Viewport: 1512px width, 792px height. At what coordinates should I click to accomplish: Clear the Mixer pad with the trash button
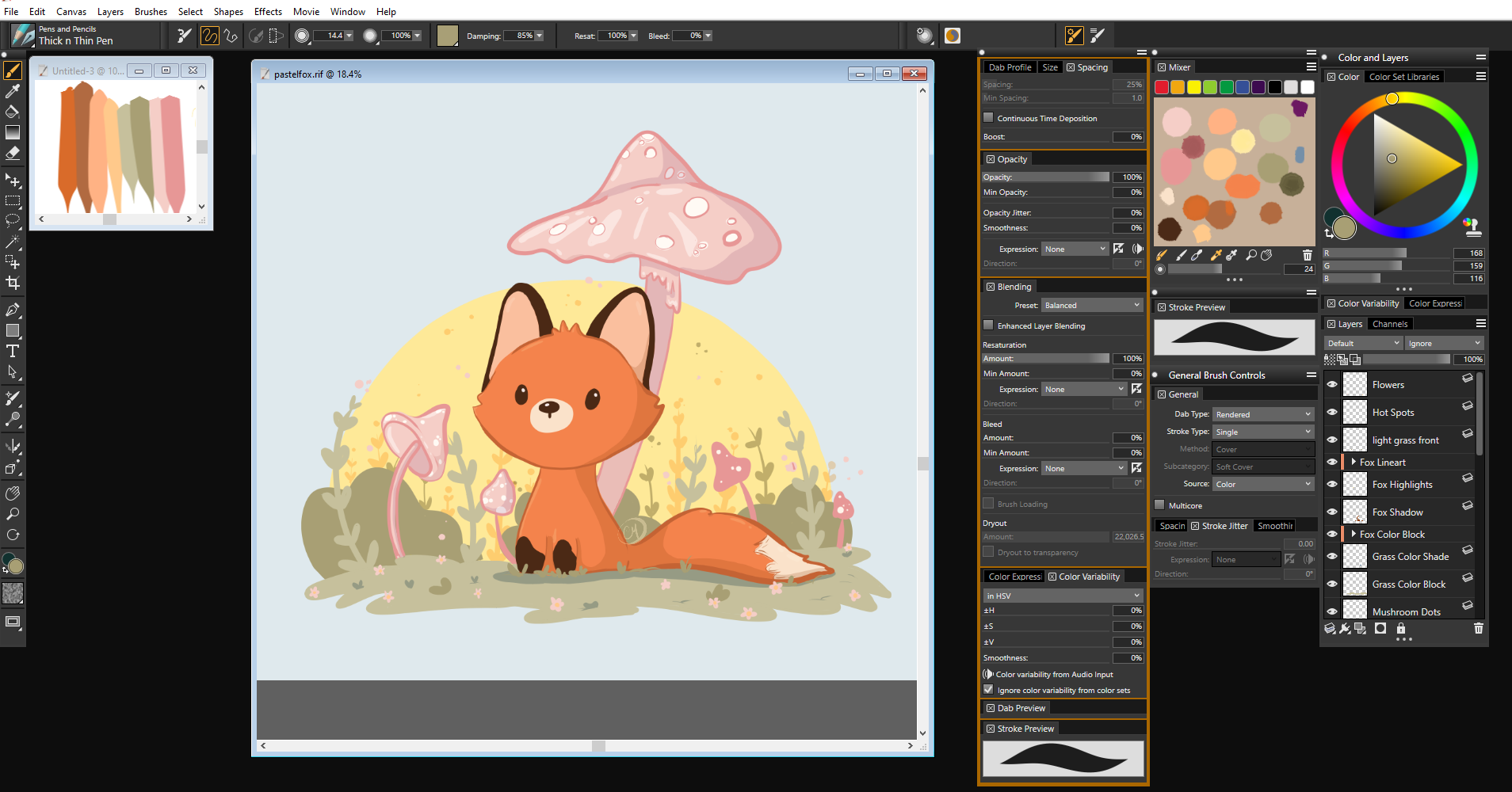tap(1307, 255)
